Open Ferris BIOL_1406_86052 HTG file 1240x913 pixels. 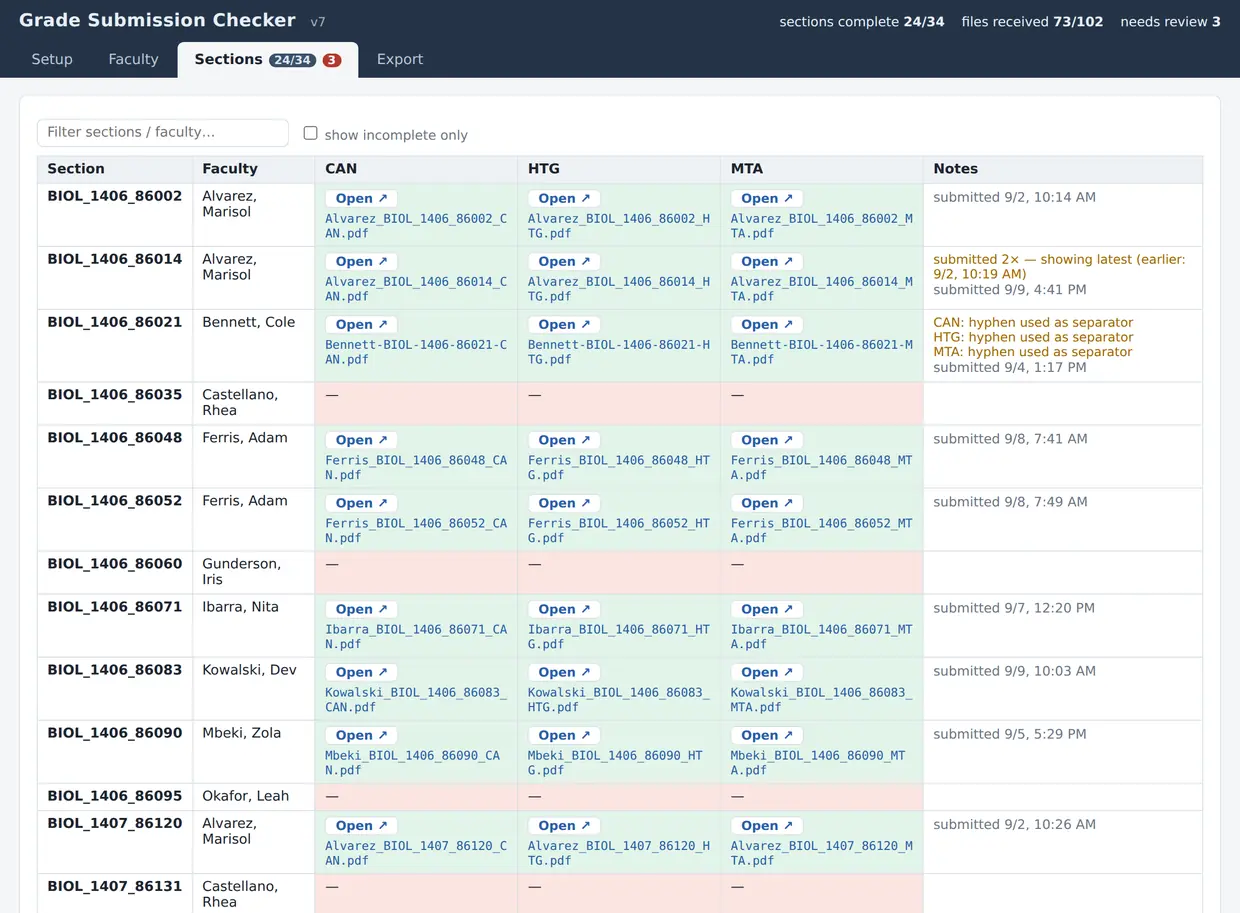point(564,503)
